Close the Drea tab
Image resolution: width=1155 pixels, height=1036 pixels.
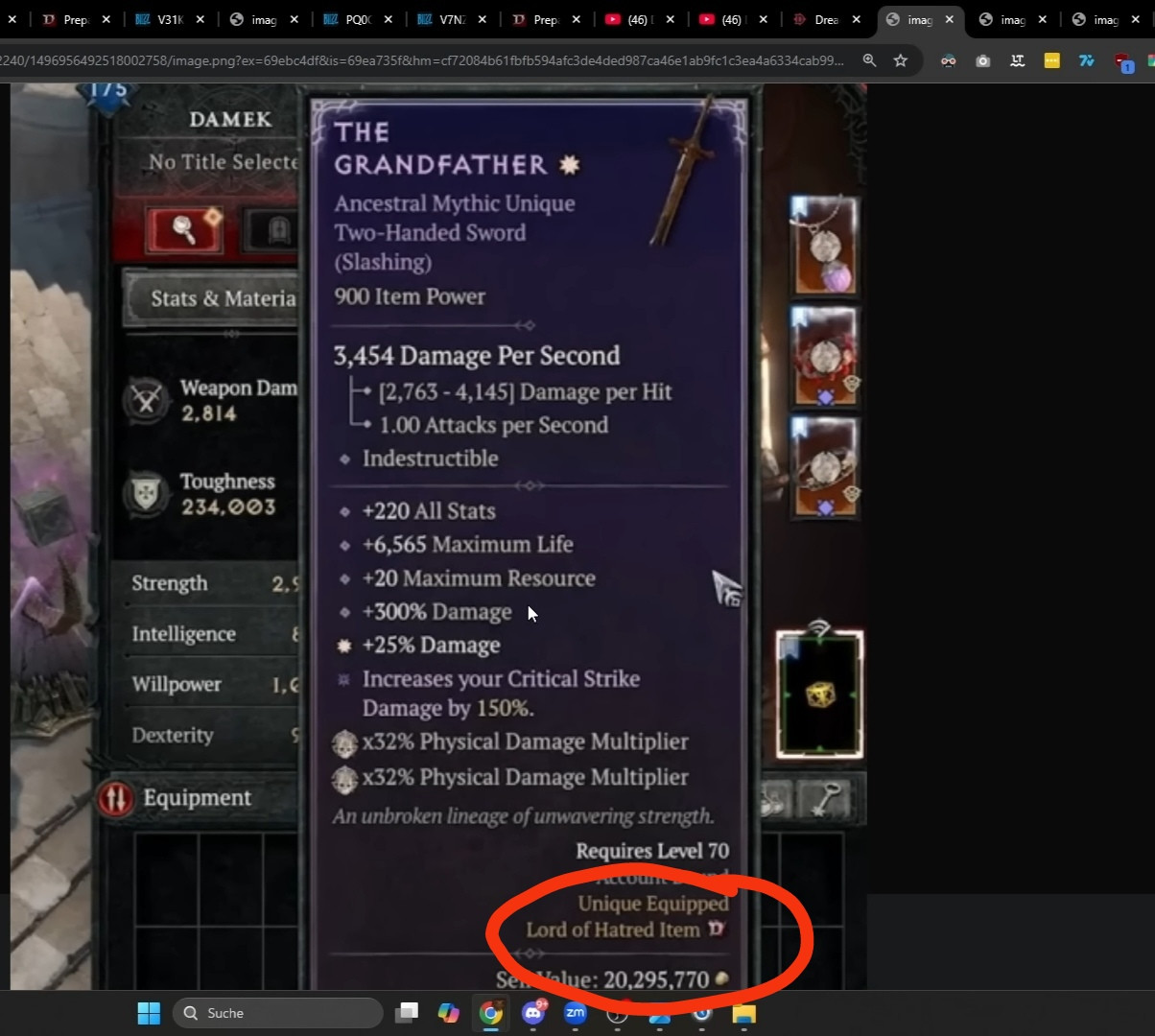point(857,19)
